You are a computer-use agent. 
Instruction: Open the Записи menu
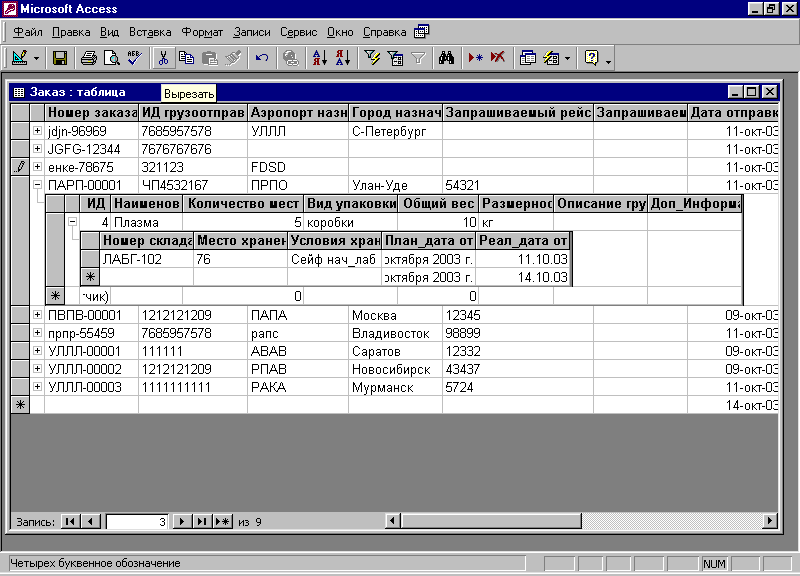point(252,32)
